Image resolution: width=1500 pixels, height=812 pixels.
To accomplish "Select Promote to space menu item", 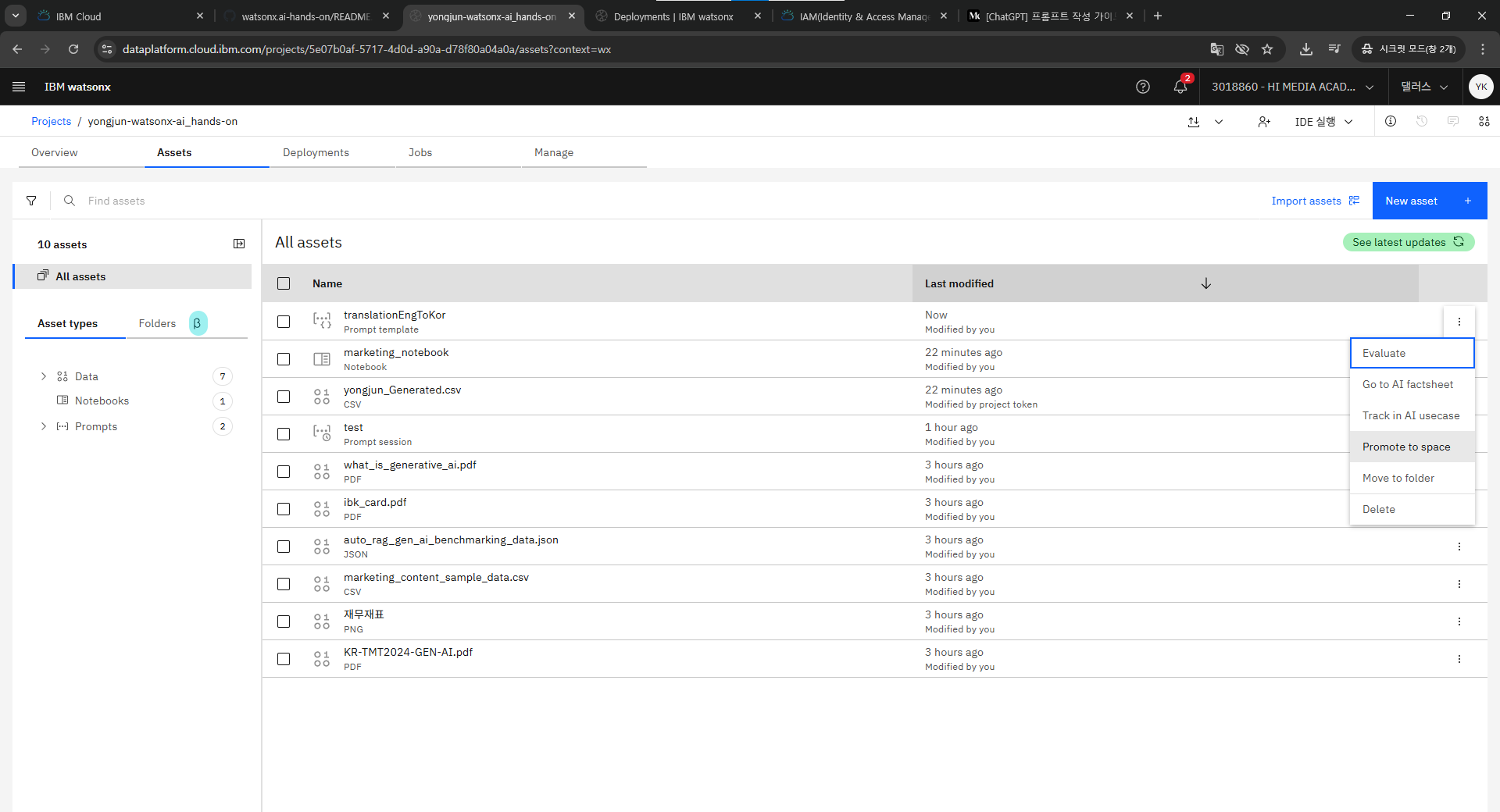I will 1412,447.
